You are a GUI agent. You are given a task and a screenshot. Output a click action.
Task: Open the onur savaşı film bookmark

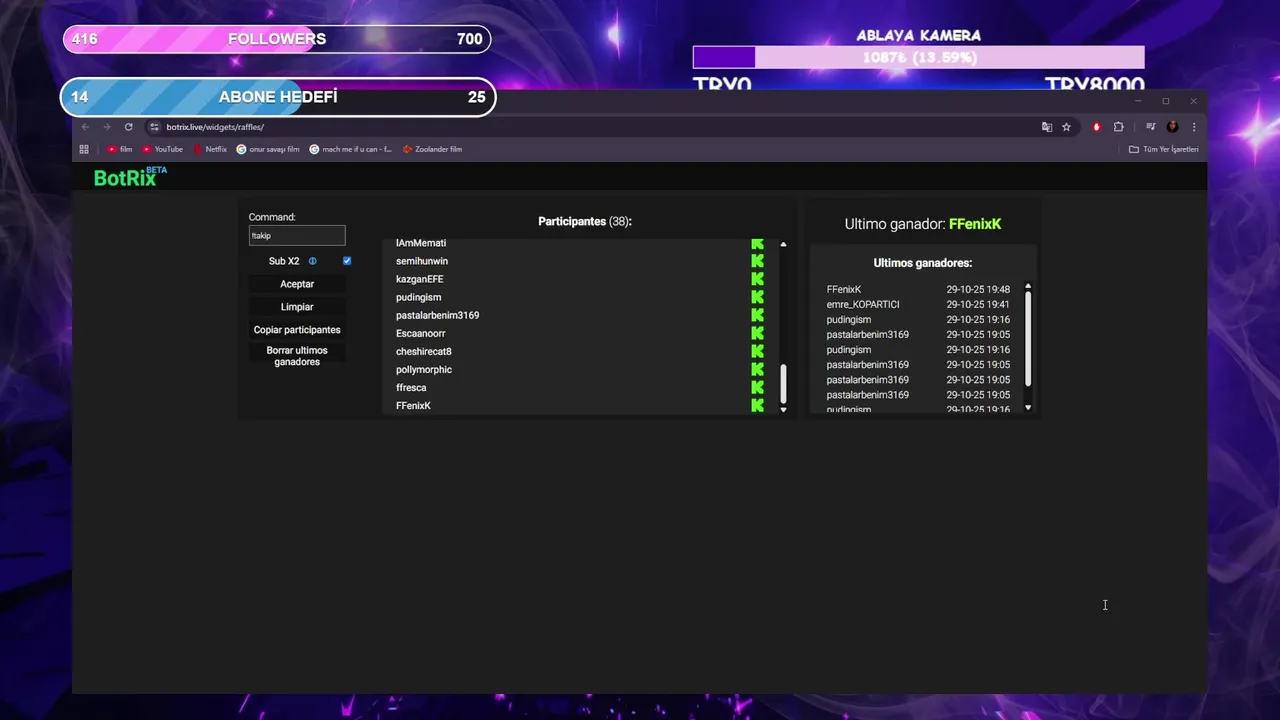pos(268,149)
